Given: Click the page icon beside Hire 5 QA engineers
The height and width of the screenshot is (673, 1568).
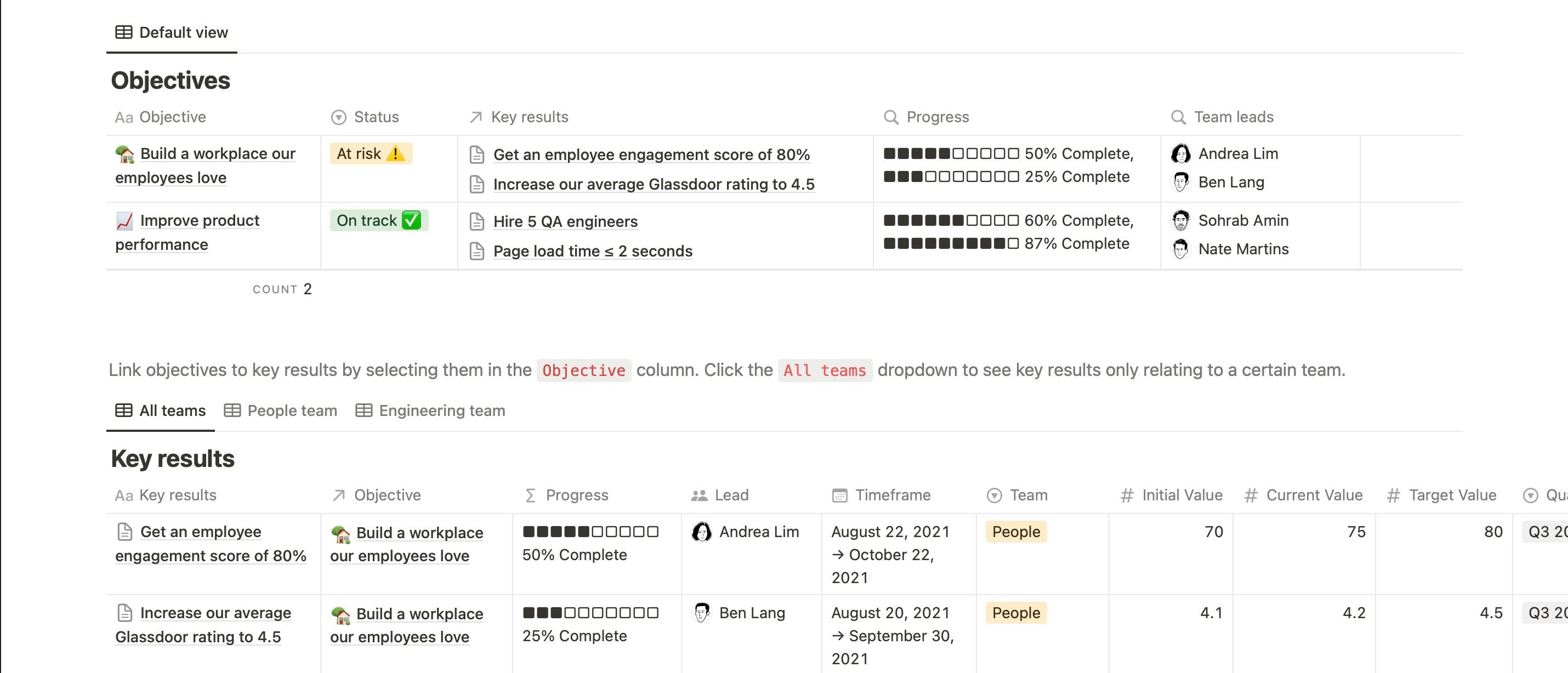Looking at the screenshot, I should (x=476, y=221).
